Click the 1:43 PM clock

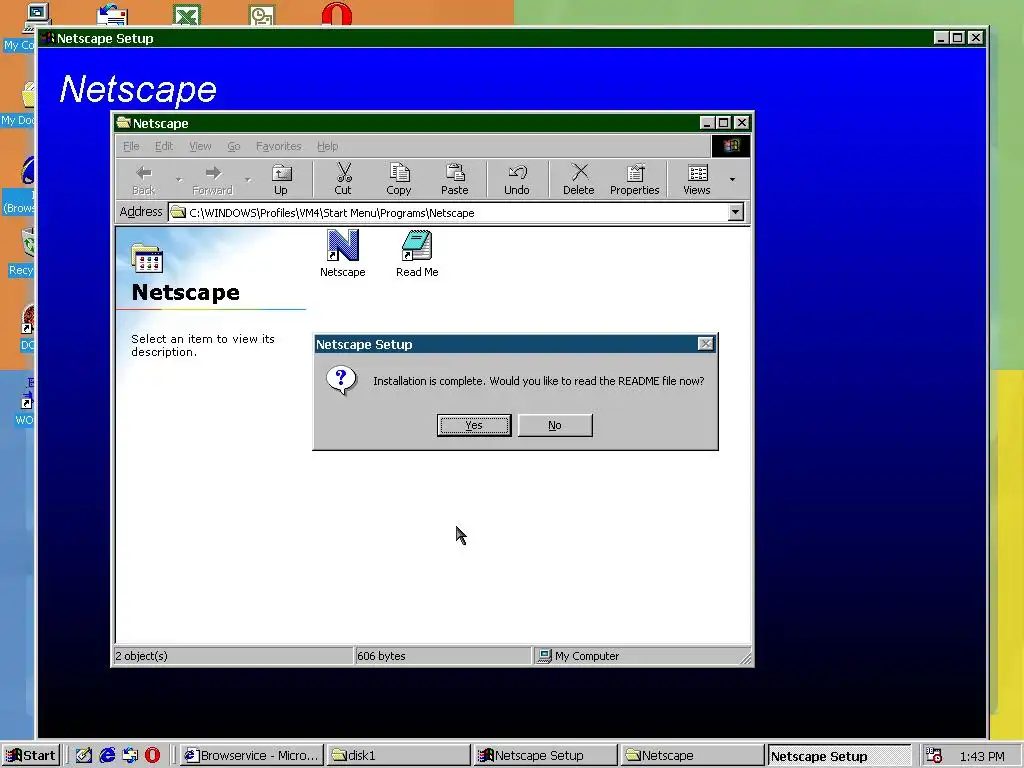pyautogui.click(x=982, y=756)
